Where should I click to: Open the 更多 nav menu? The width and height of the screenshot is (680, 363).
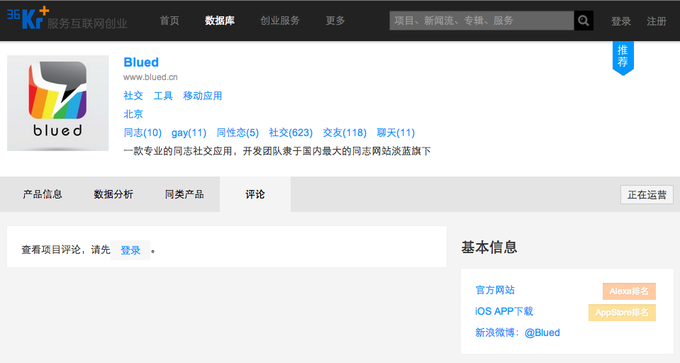click(x=335, y=20)
